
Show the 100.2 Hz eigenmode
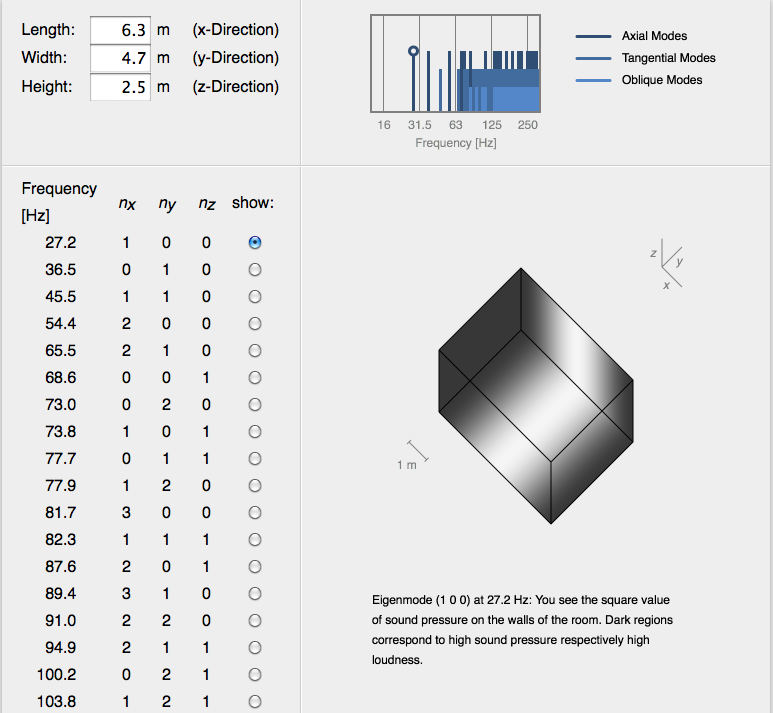point(255,675)
